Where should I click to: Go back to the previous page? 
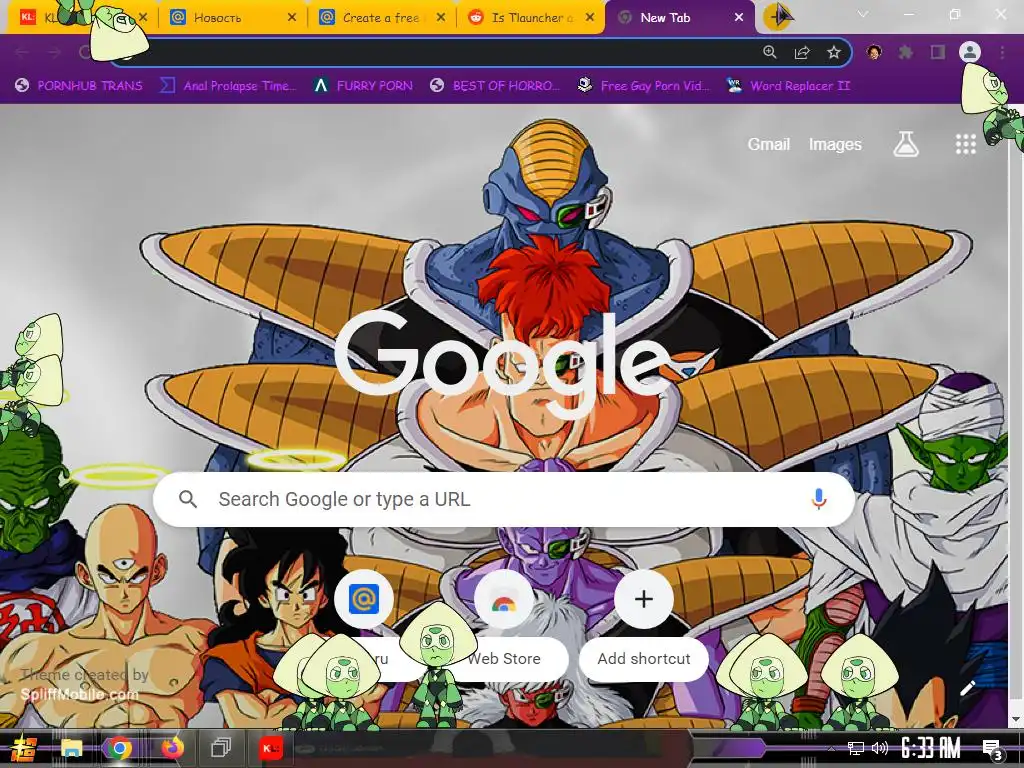click(x=22, y=52)
